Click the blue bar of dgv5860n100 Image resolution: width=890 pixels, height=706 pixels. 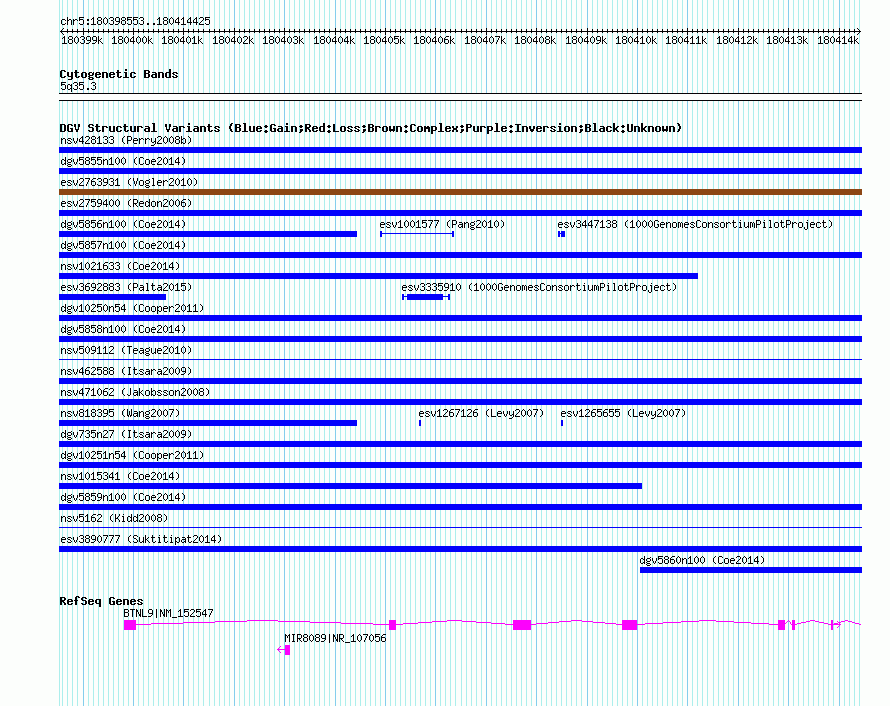(x=751, y=570)
